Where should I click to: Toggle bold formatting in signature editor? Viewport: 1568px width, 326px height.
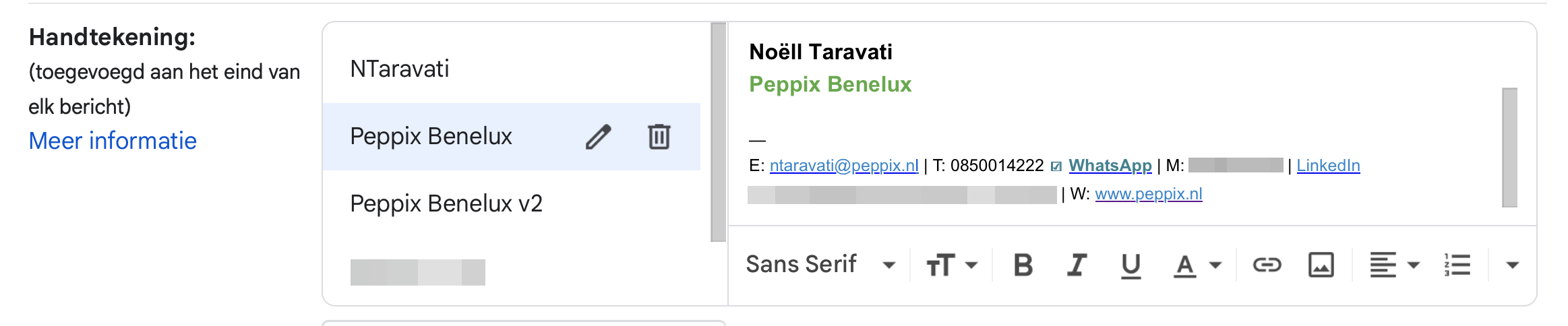click(1023, 265)
